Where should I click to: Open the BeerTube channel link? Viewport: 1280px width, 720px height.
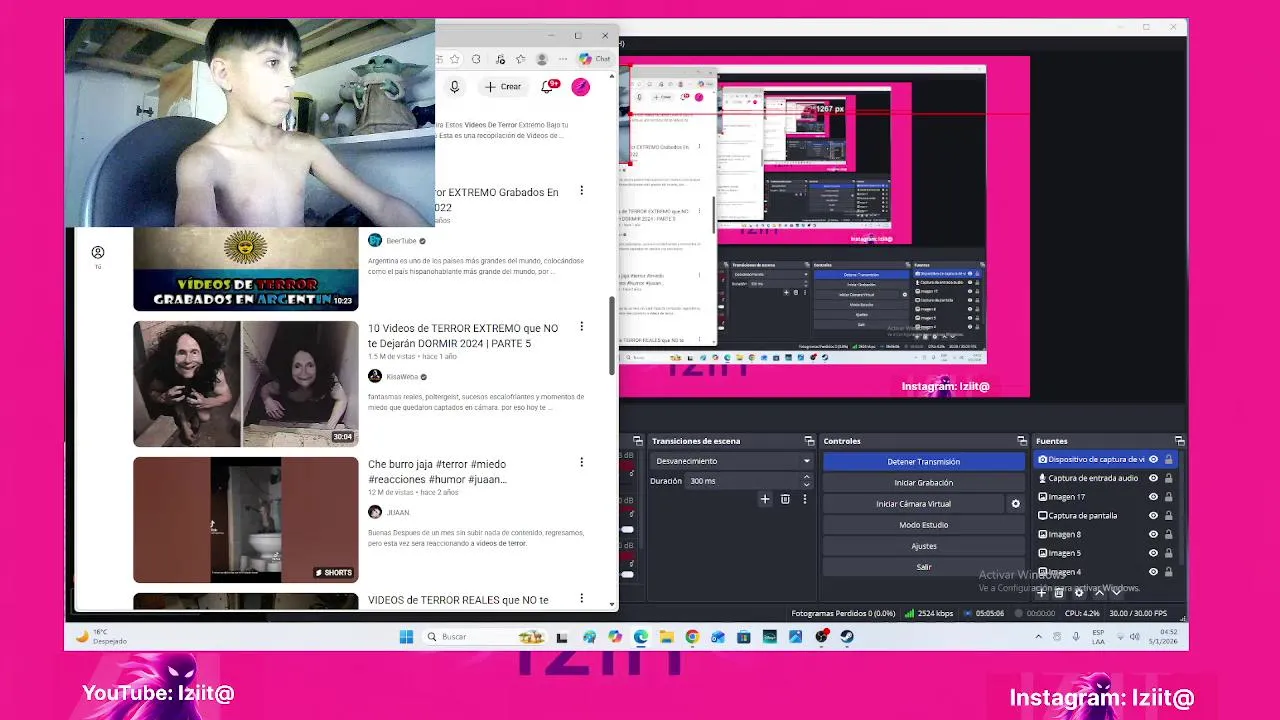click(x=401, y=241)
